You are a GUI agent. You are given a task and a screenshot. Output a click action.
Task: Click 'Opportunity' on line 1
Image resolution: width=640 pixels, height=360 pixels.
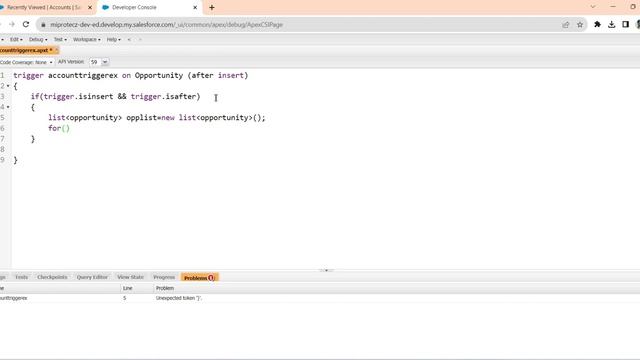[x=159, y=76]
